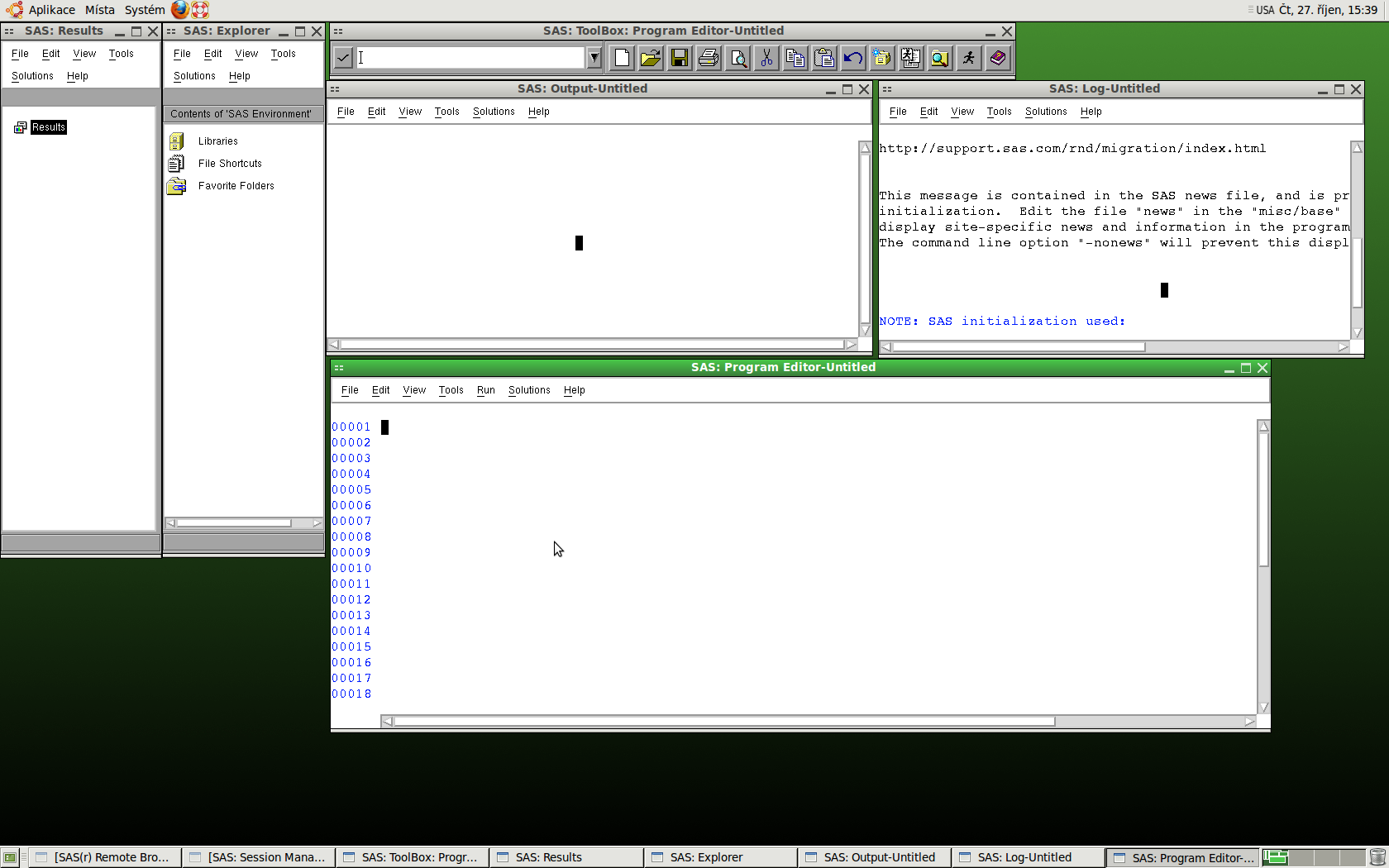The width and height of the screenshot is (1389, 868).
Task: Click the New Library icon in ToolBox
Action: 882,58
